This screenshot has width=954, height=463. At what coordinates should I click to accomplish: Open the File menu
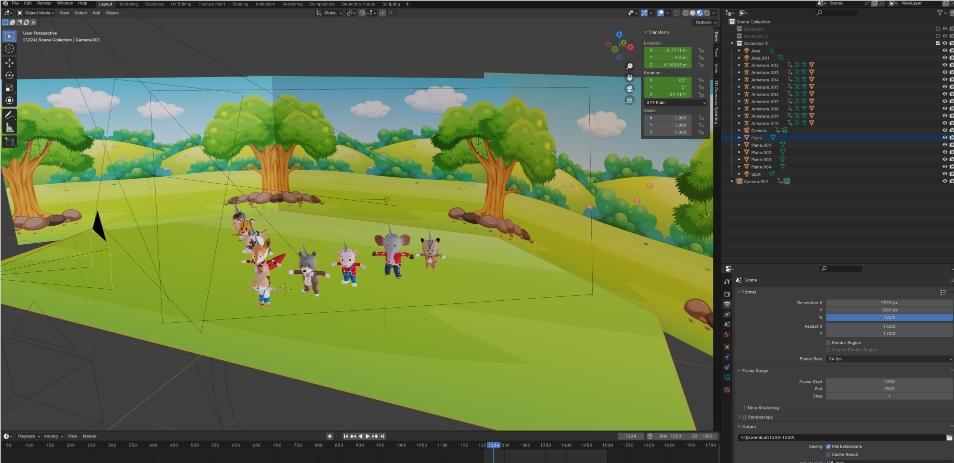(x=15, y=4)
